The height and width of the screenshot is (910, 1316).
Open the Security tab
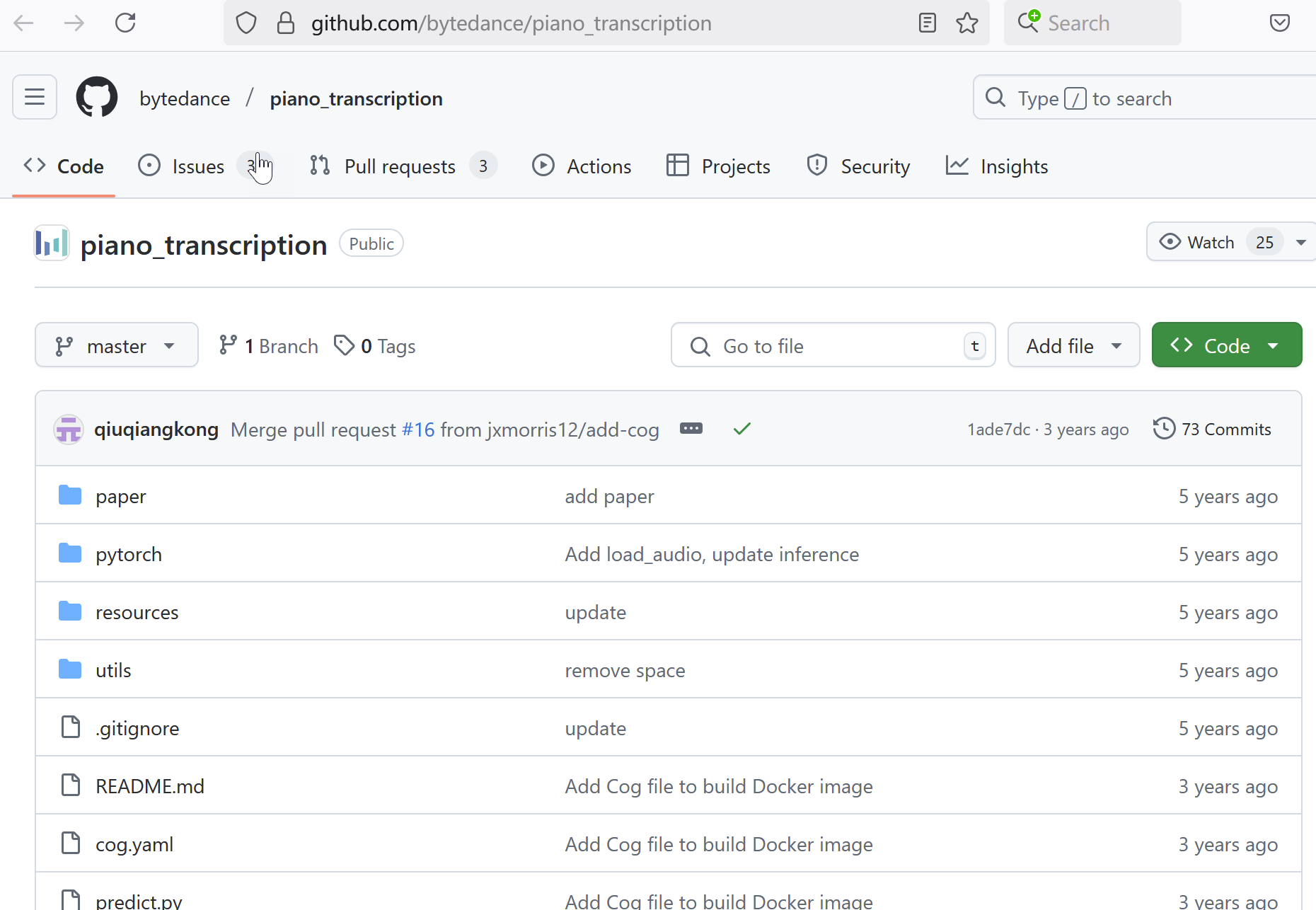click(x=858, y=166)
